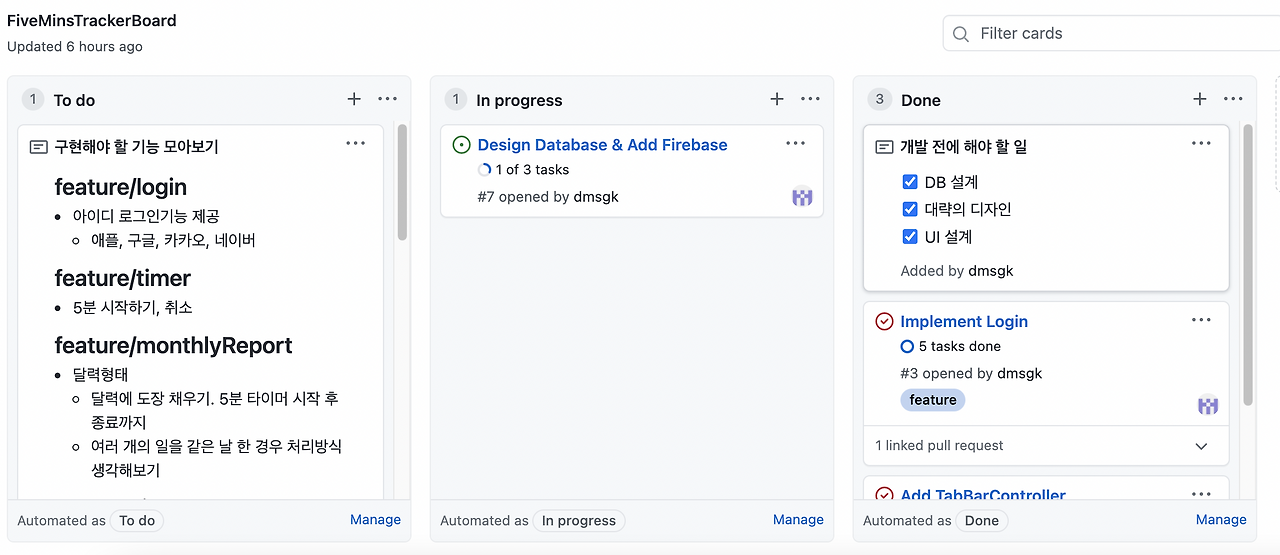Focus the Filter cards search field
This screenshot has width=1280, height=555.
(x=1112, y=34)
